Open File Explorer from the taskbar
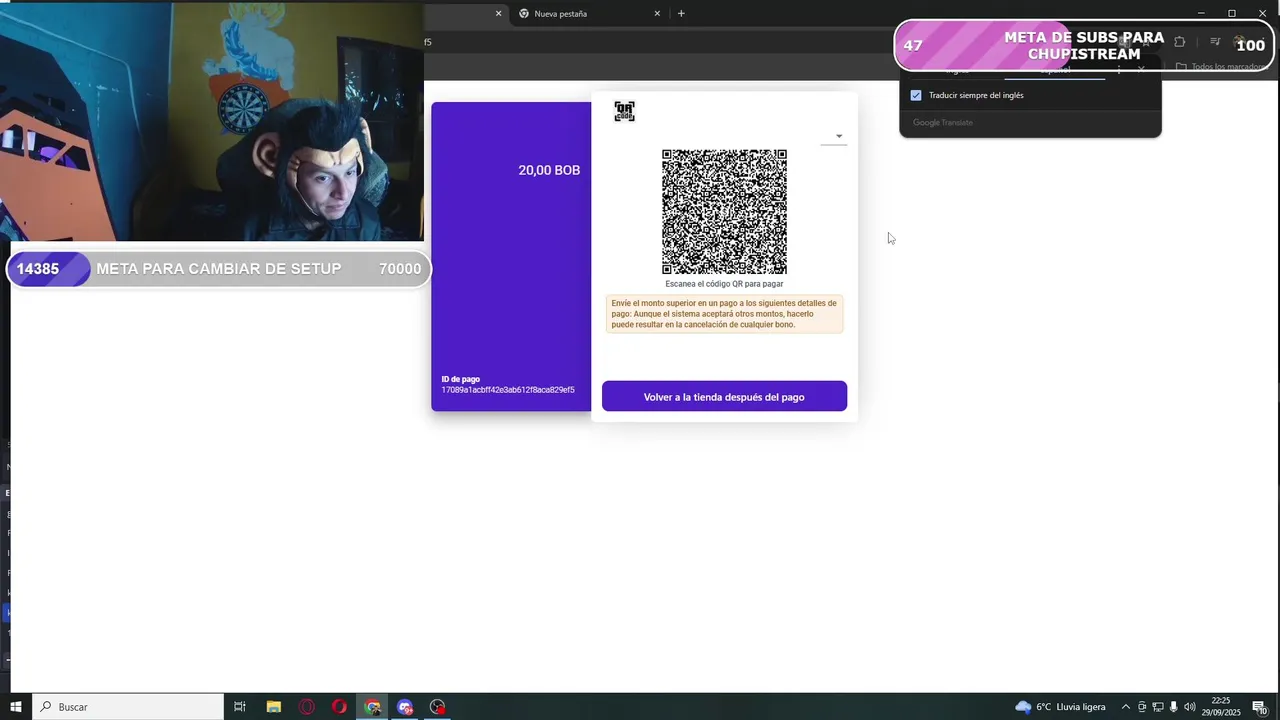This screenshot has height=720, width=1280. pyautogui.click(x=273, y=707)
